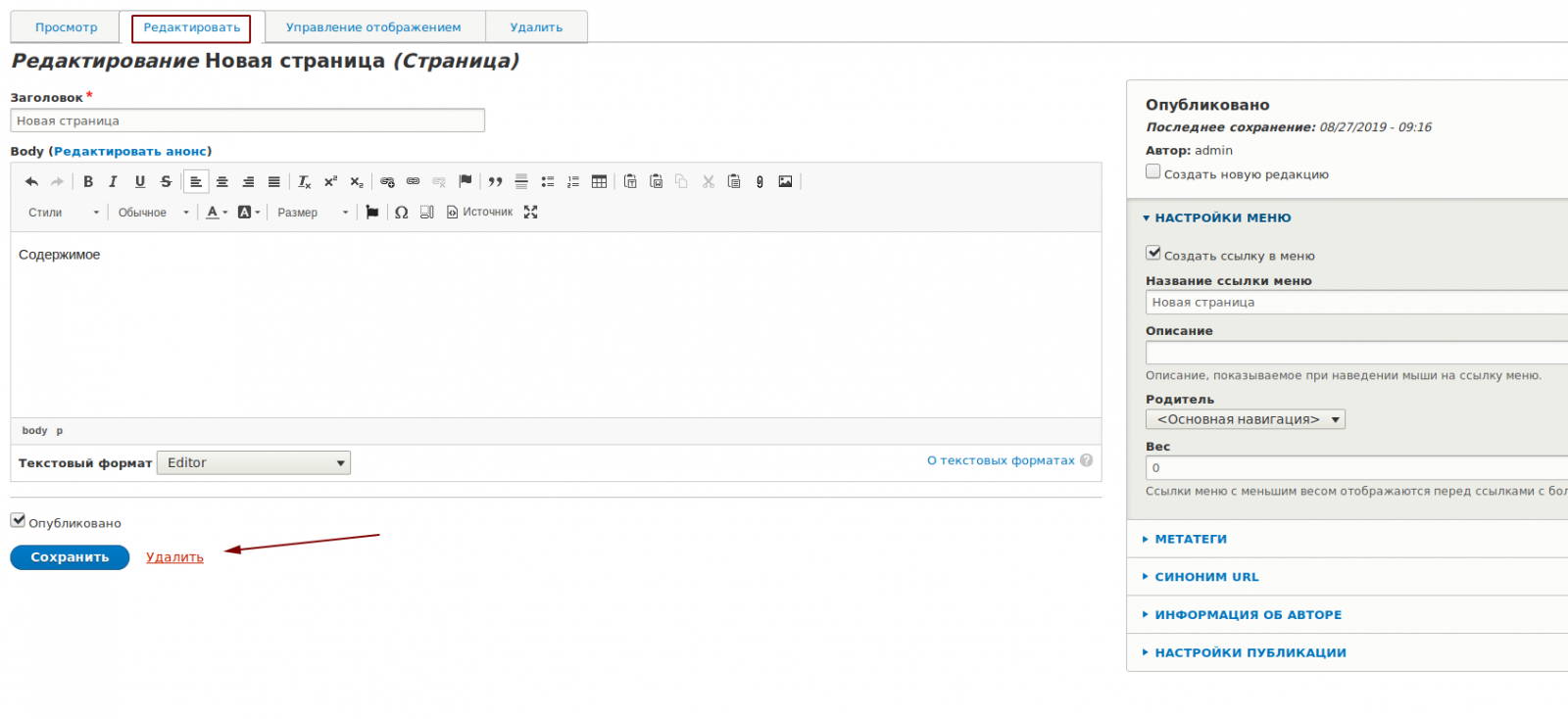Insert a horizontal line
This screenshot has height=719, width=1568.
pyautogui.click(x=521, y=182)
